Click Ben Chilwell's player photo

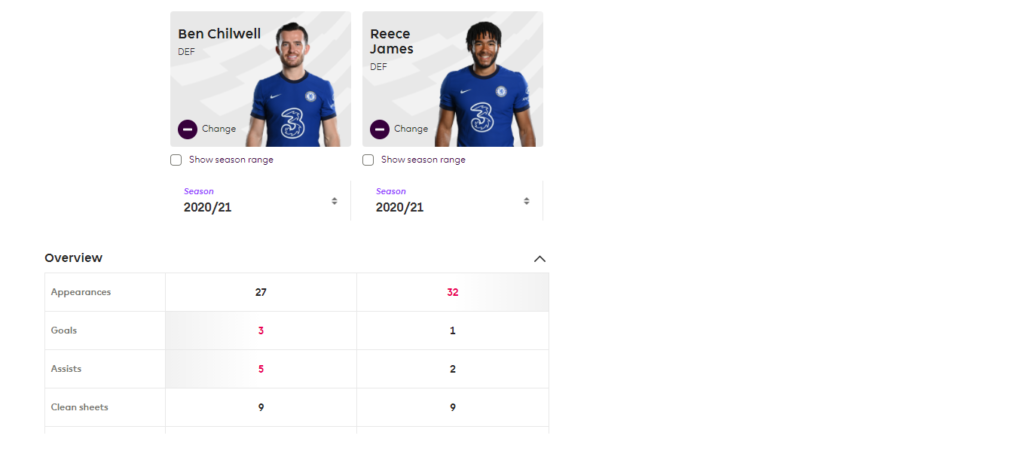point(294,85)
